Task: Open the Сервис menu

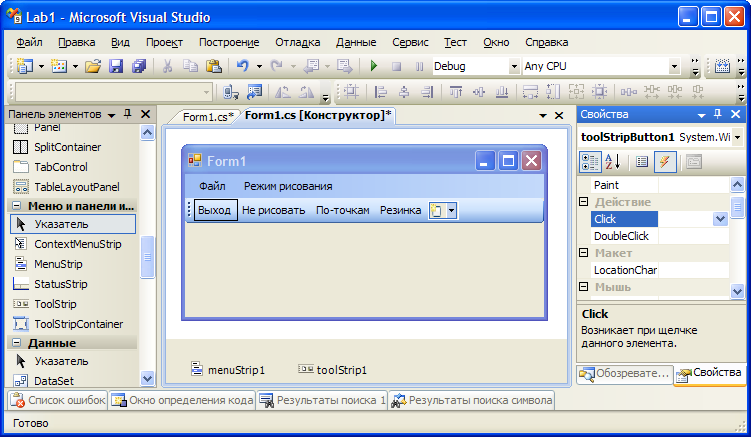Action: pos(410,42)
